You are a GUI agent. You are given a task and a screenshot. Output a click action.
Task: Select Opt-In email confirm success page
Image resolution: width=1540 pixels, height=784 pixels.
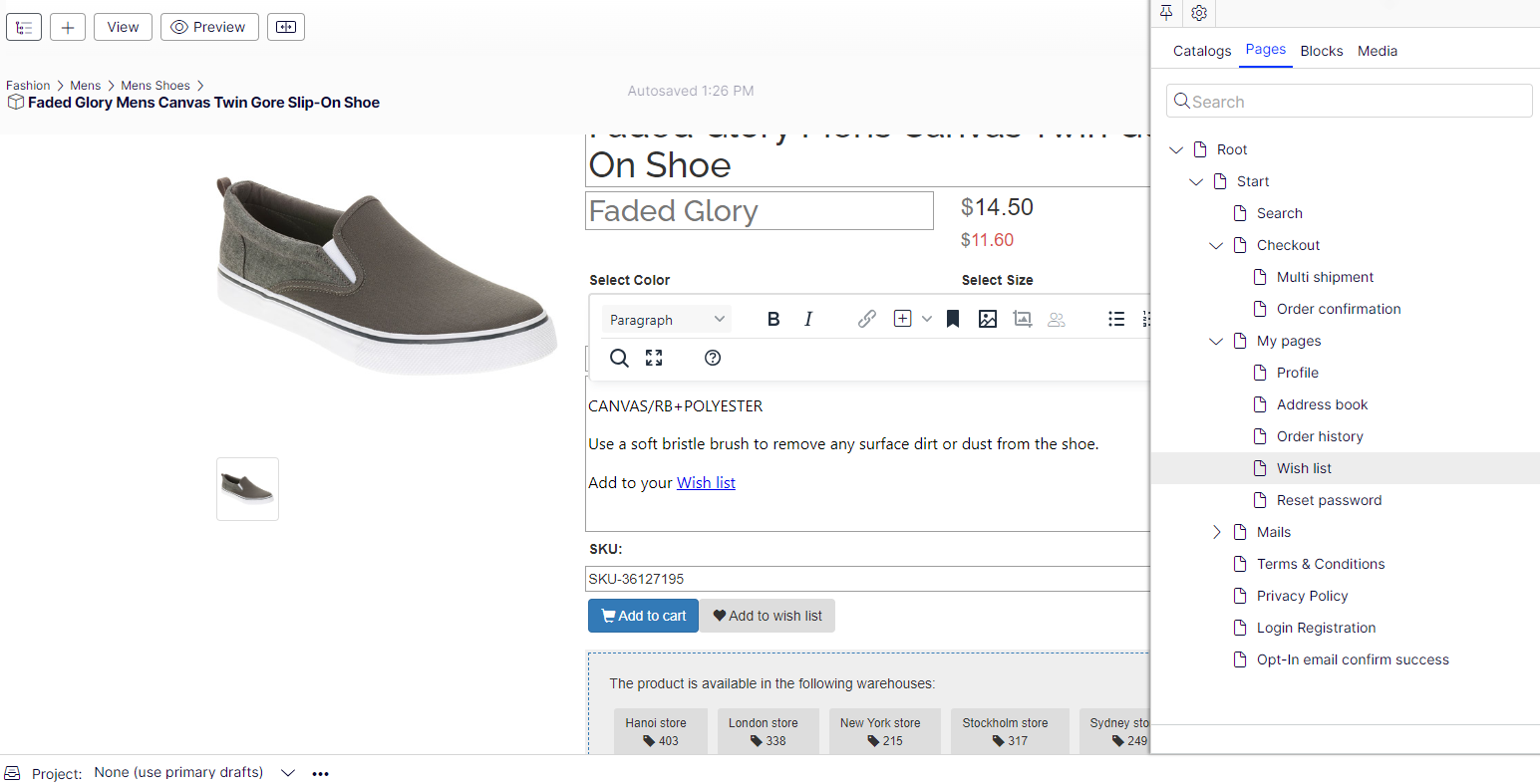click(x=1353, y=659)
